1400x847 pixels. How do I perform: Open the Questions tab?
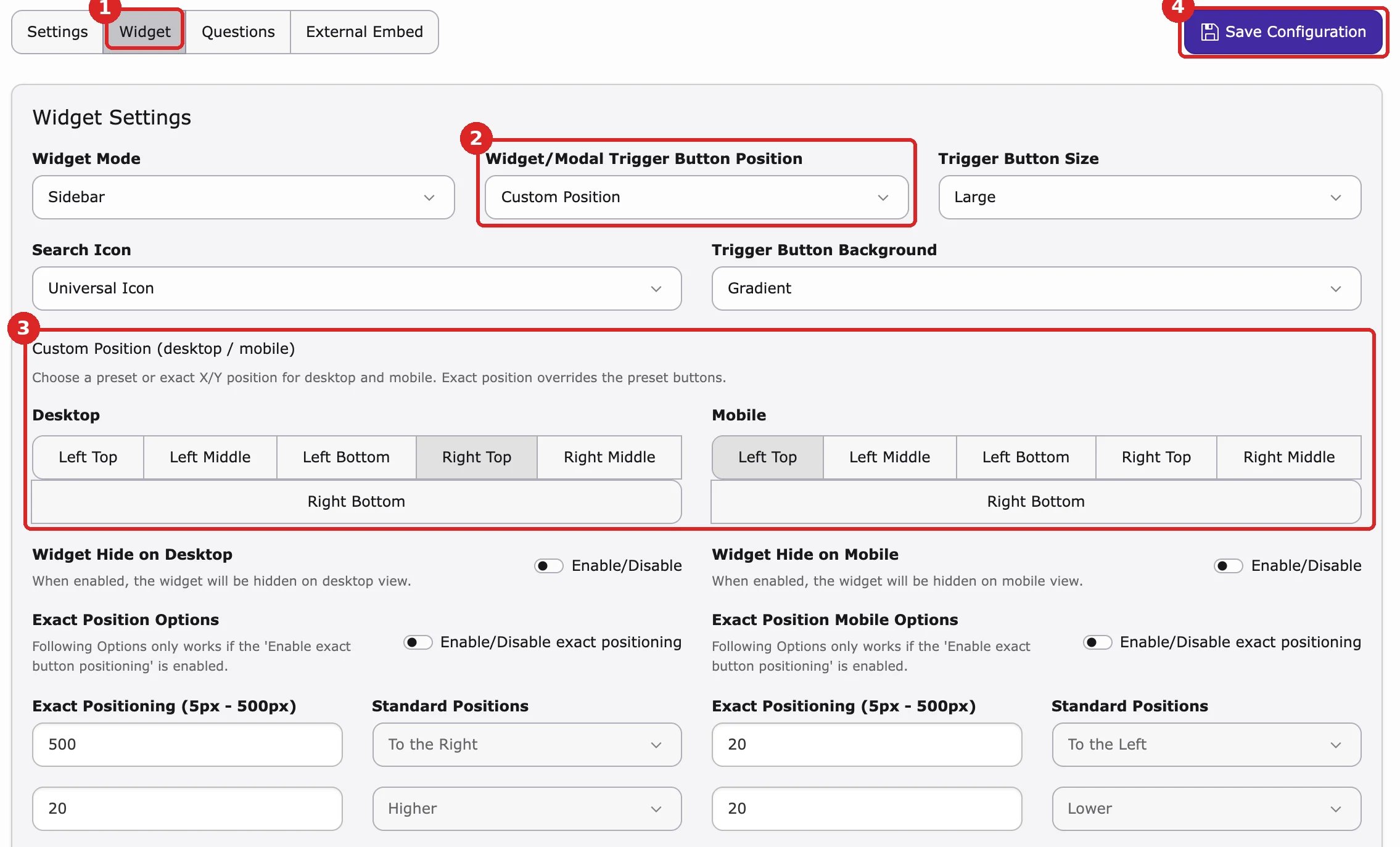click(238, 32)
